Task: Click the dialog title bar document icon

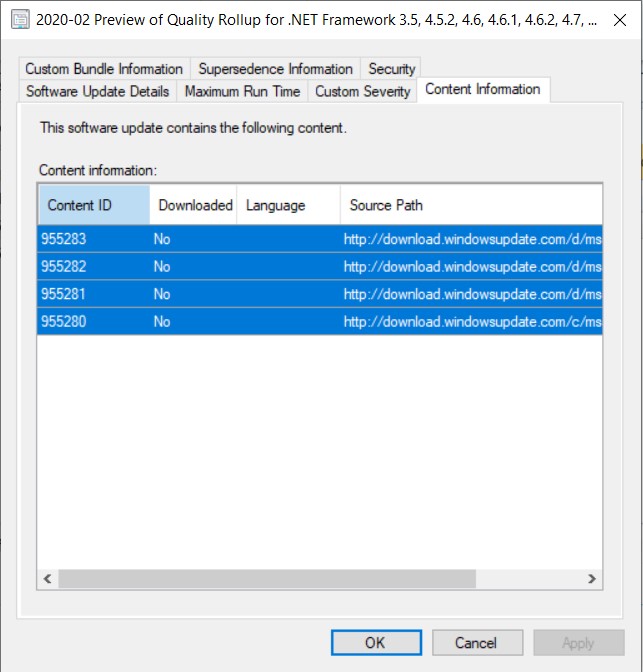Action: point(20,22)
